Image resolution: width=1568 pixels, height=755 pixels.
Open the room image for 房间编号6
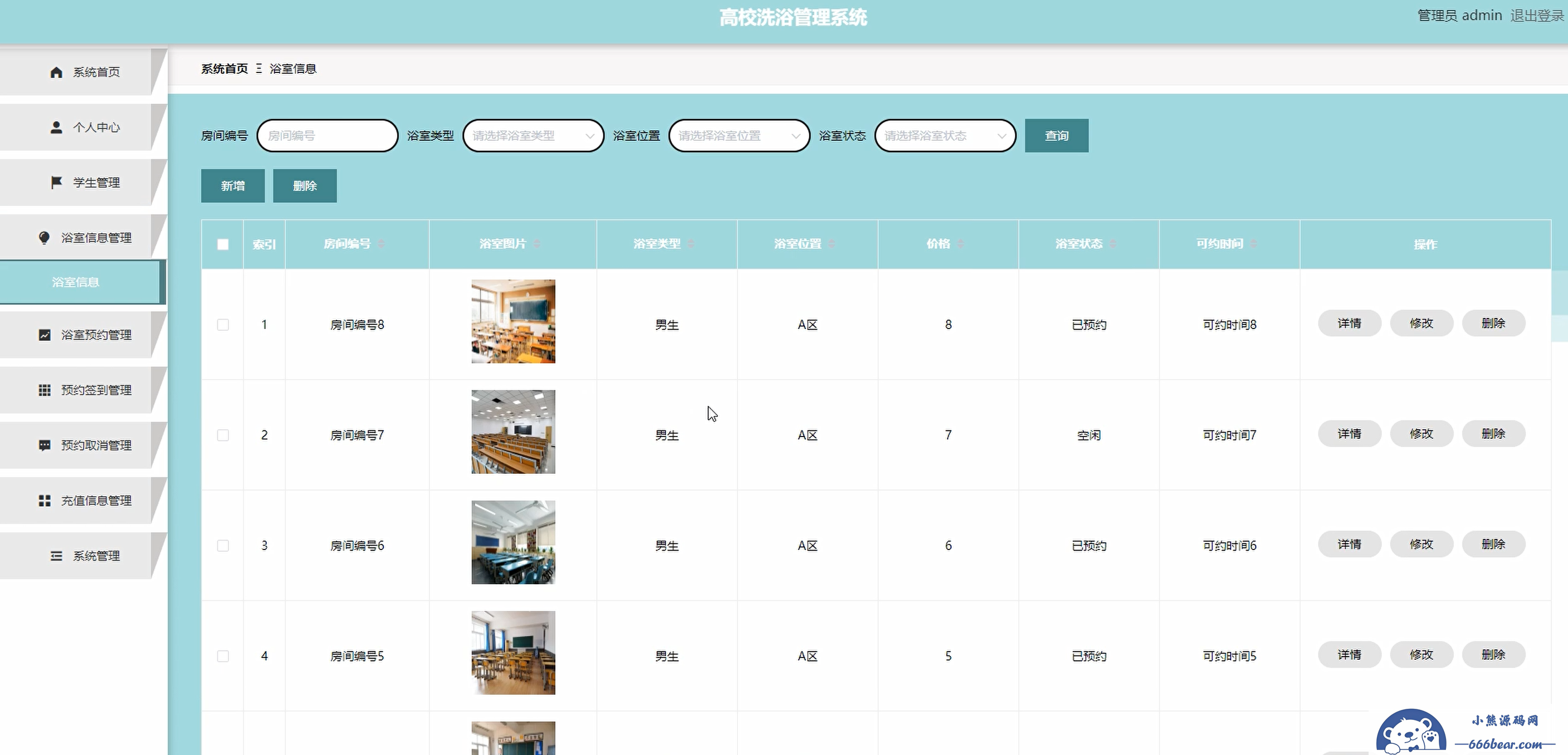(513, 543)
